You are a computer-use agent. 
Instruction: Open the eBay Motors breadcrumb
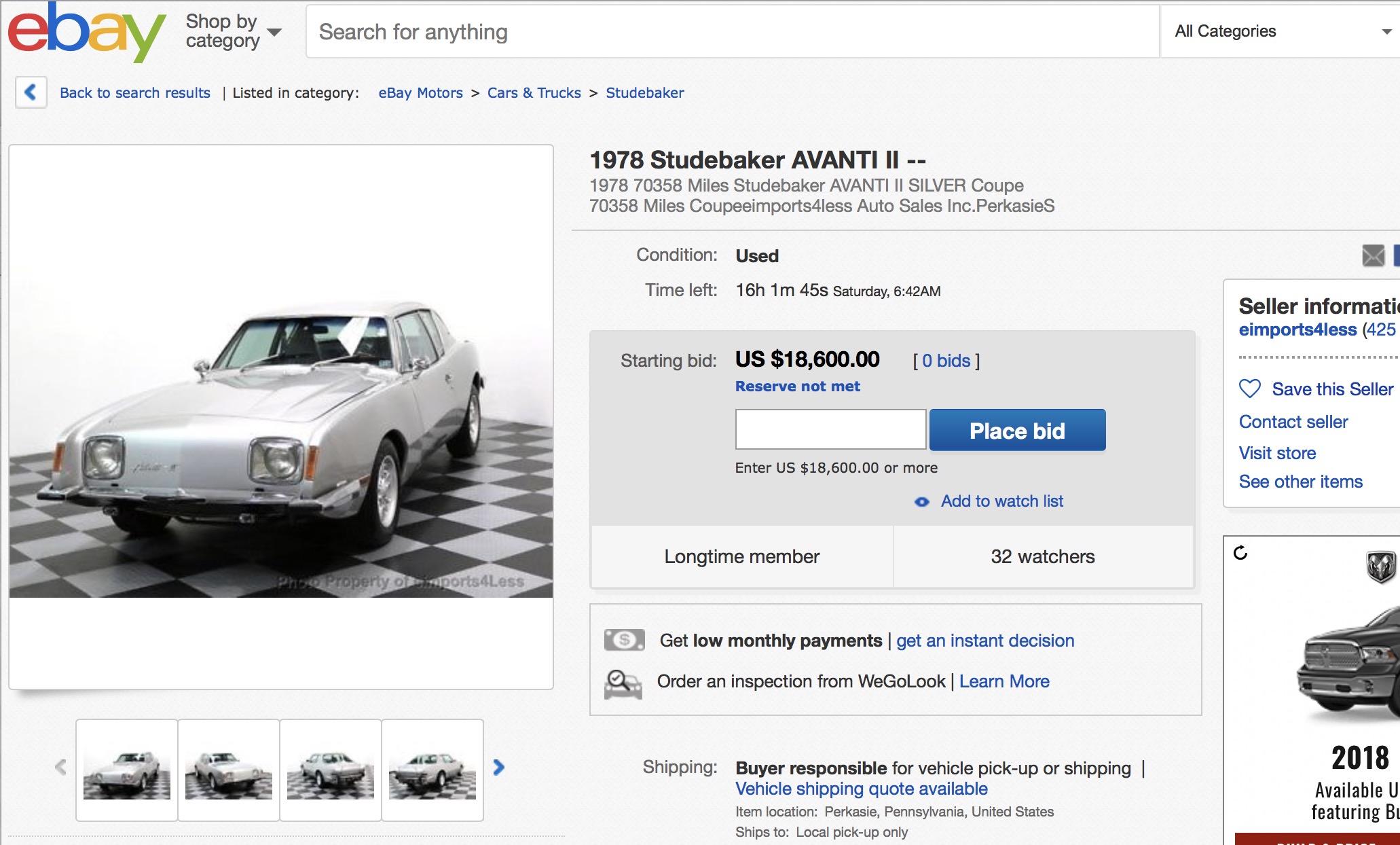click(420, 93)
